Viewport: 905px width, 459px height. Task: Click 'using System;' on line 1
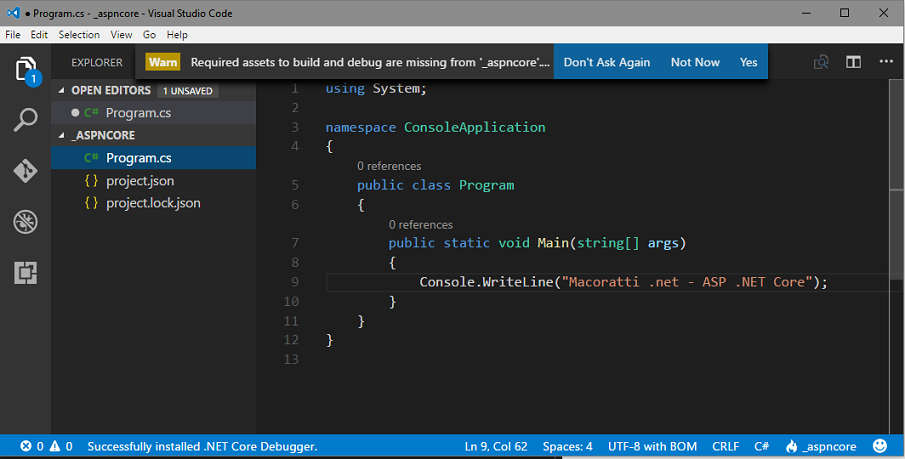[376, 88]
